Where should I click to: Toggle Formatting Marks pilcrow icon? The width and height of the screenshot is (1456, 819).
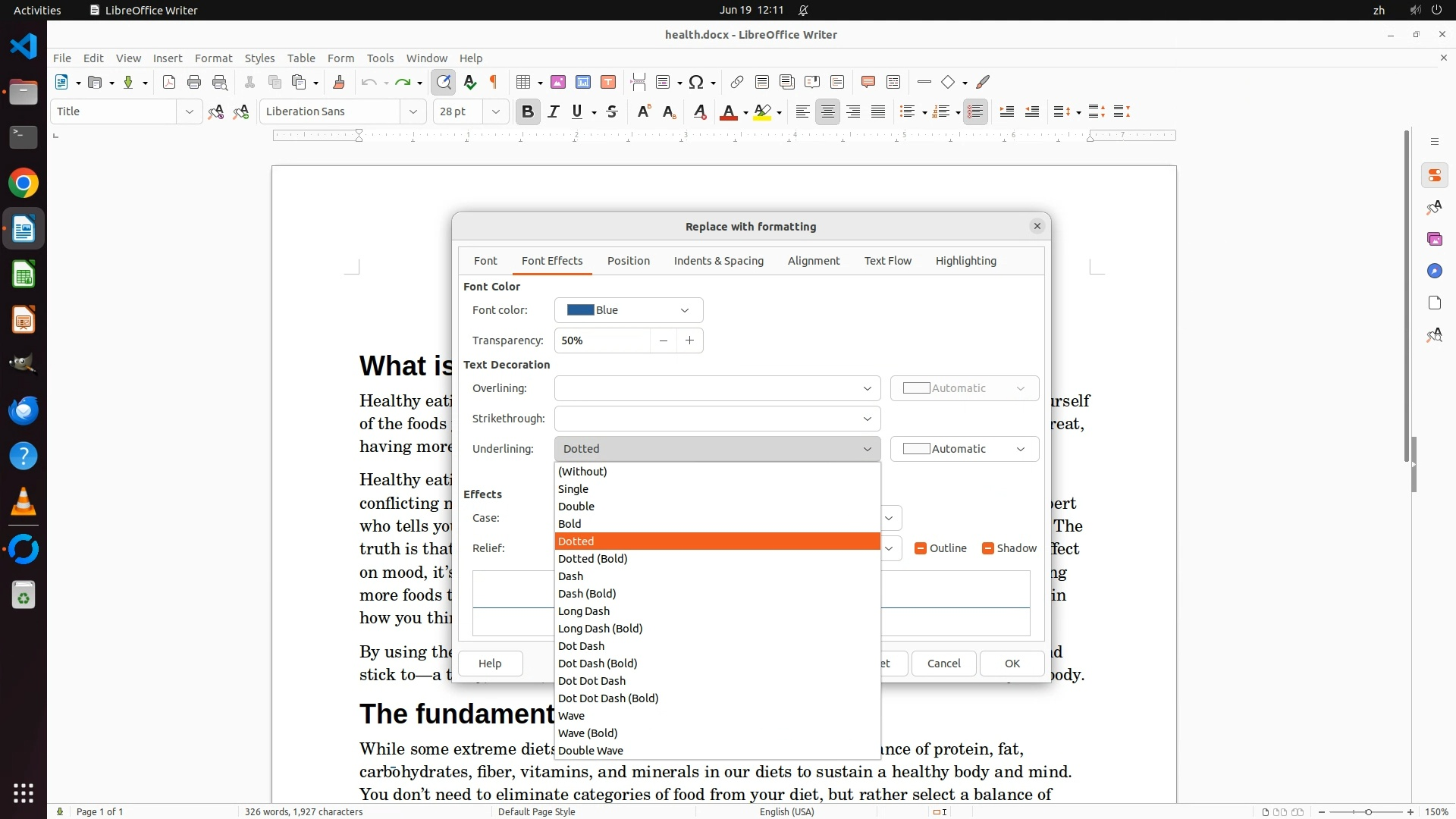tap(494, 83)
